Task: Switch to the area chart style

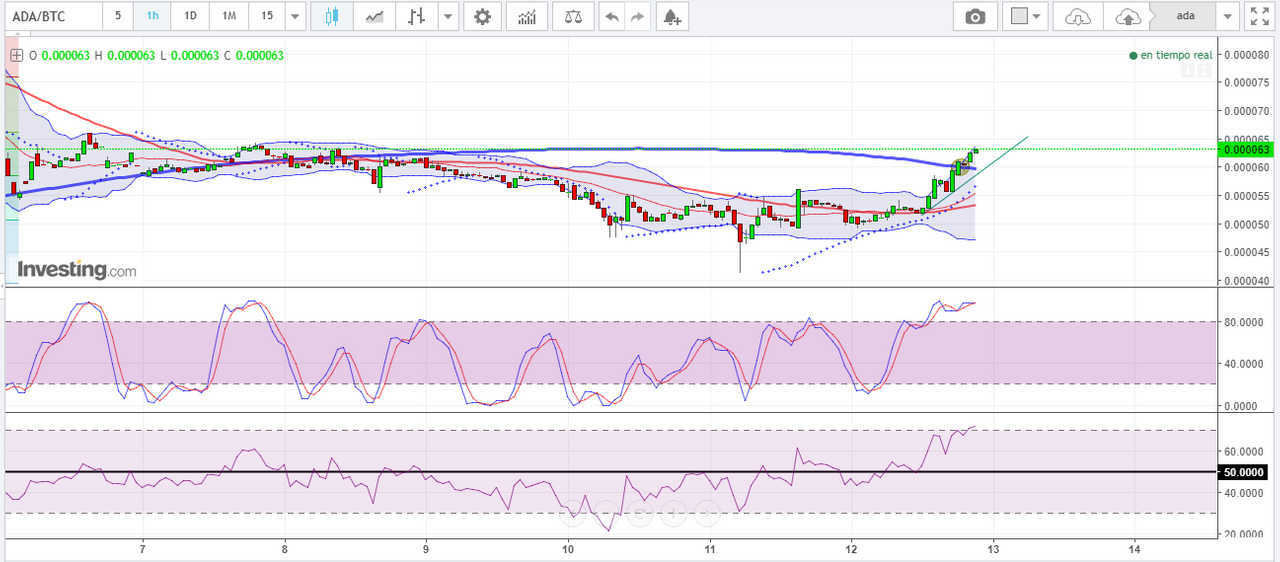Action: (374, 16)
